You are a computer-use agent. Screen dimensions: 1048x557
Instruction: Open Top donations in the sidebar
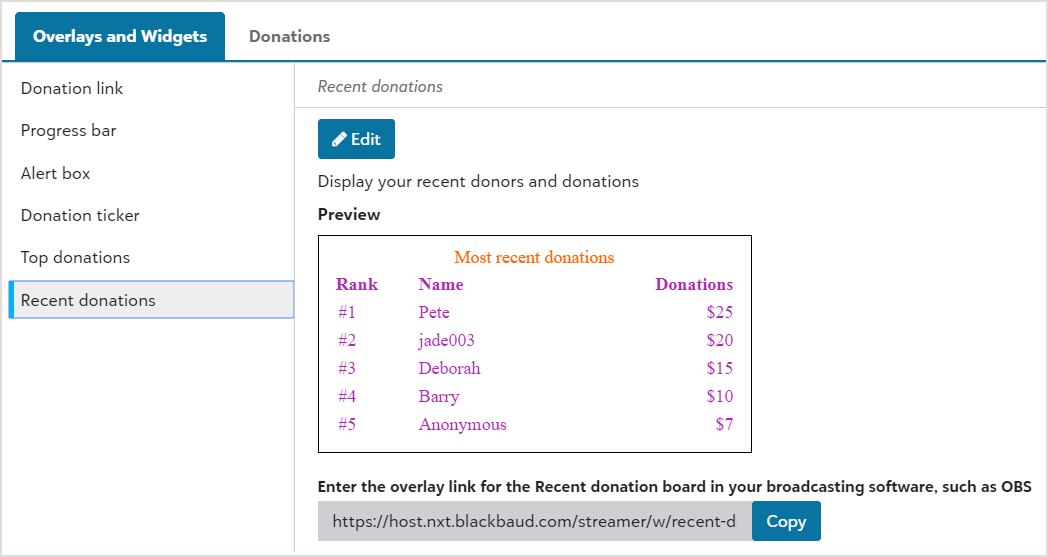point(76,257)
